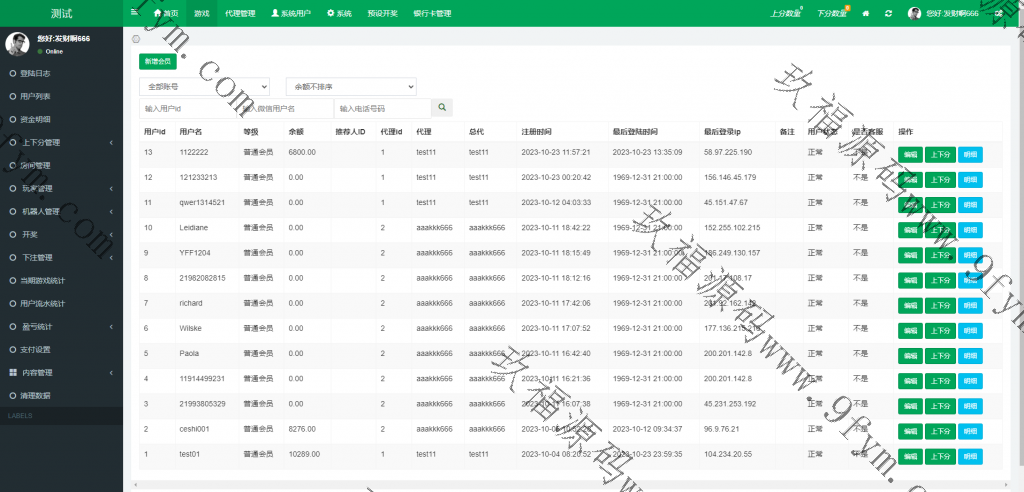Image resolution: width=1024 pixels, height=492 pixels.
Task: Click 明细 button for user test01
Action: coord(970,454)
